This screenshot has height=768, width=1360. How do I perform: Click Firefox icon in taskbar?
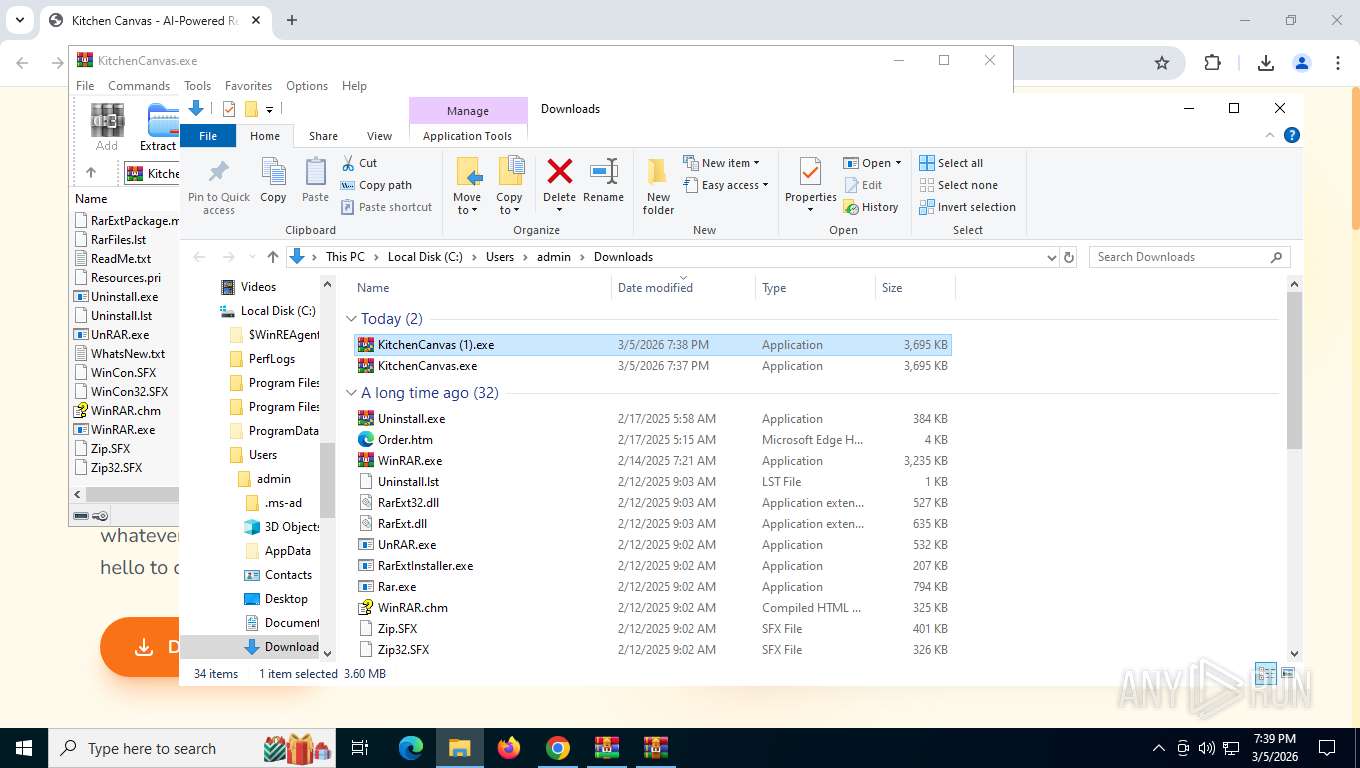509,748
